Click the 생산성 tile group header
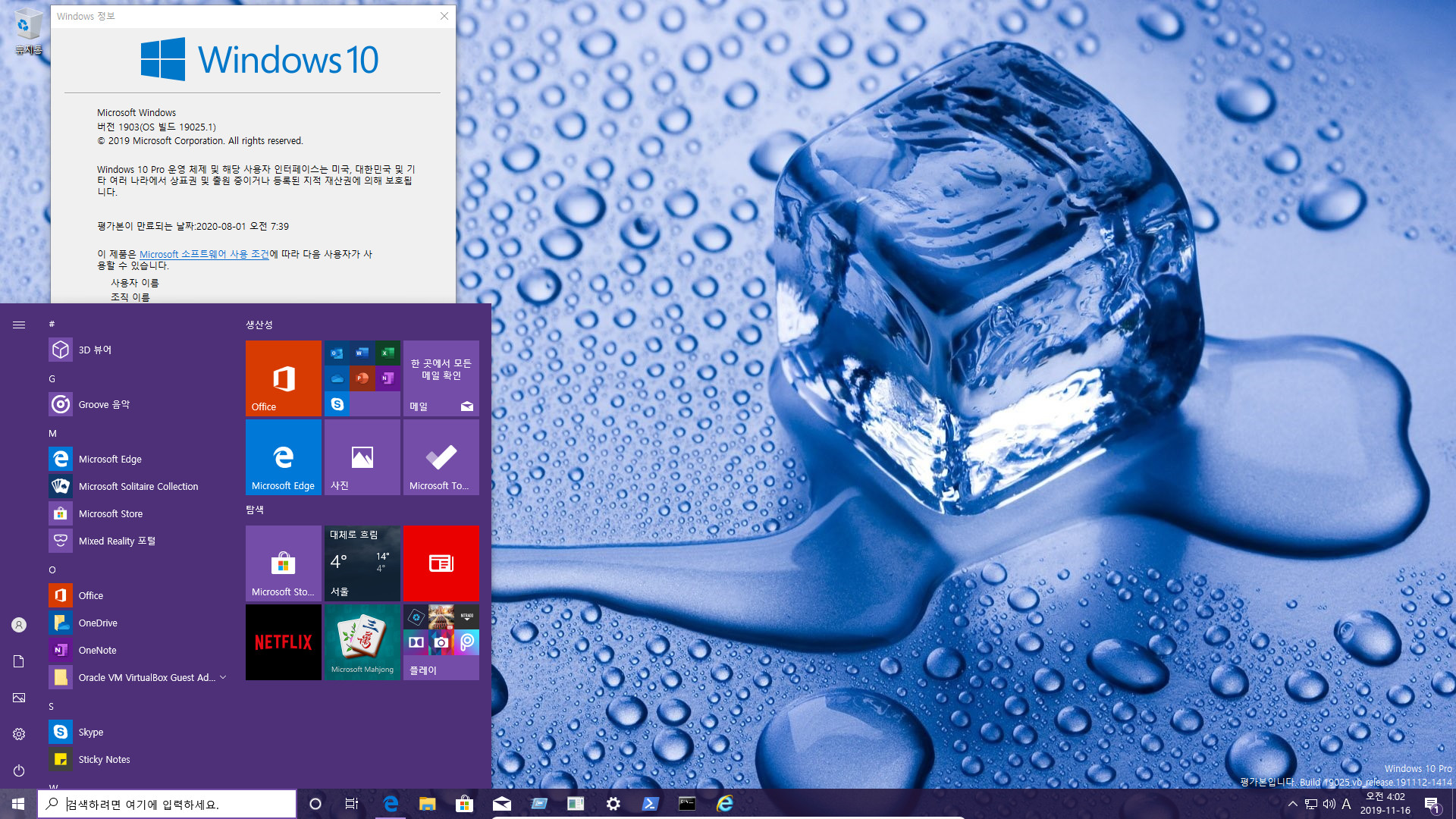 point(259,325)
